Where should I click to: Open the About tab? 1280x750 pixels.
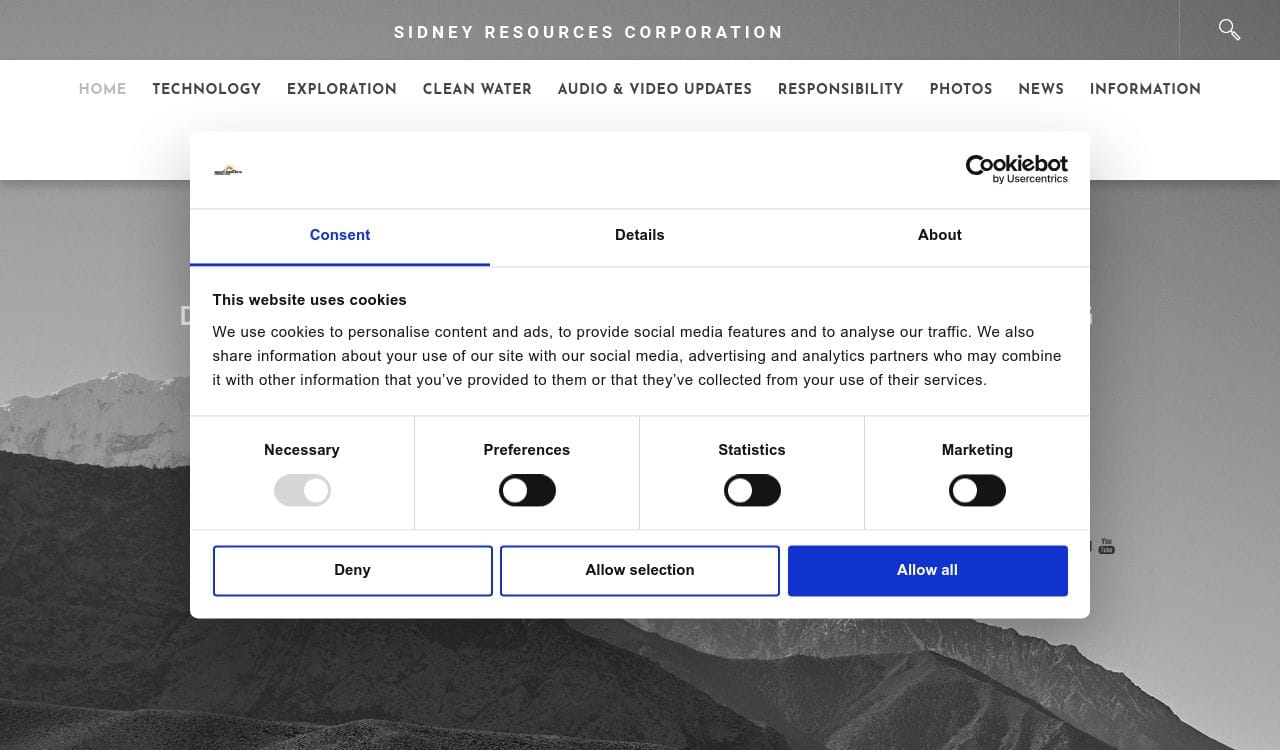tap(939, 235)
